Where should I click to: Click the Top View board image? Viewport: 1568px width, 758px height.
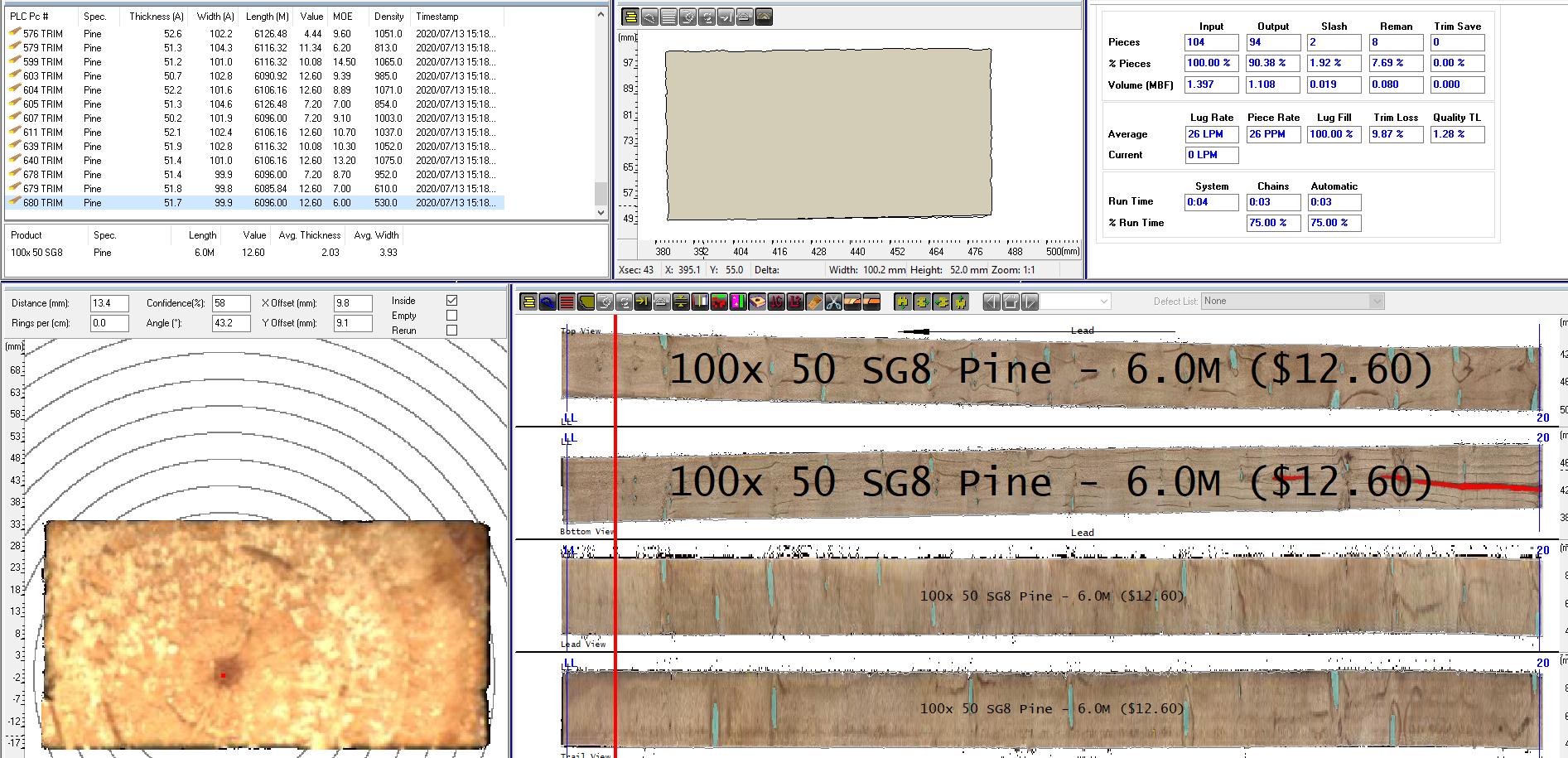tap(1051, 371)
